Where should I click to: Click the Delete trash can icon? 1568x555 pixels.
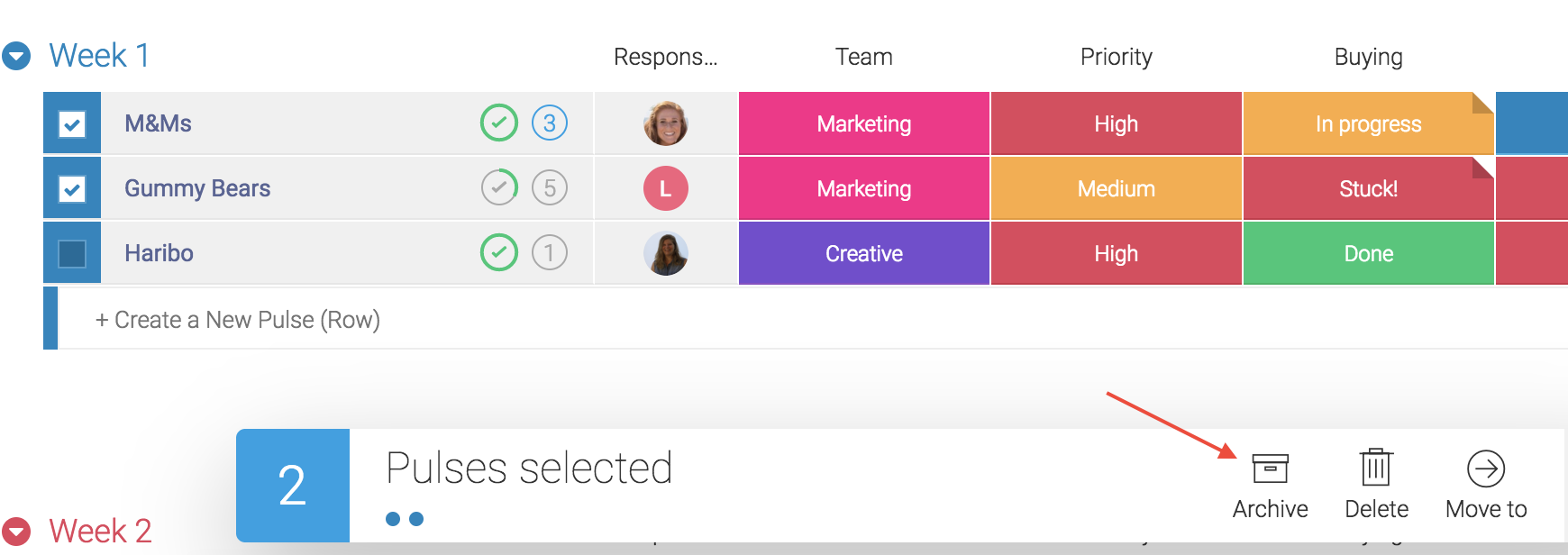coord(1376,468)
